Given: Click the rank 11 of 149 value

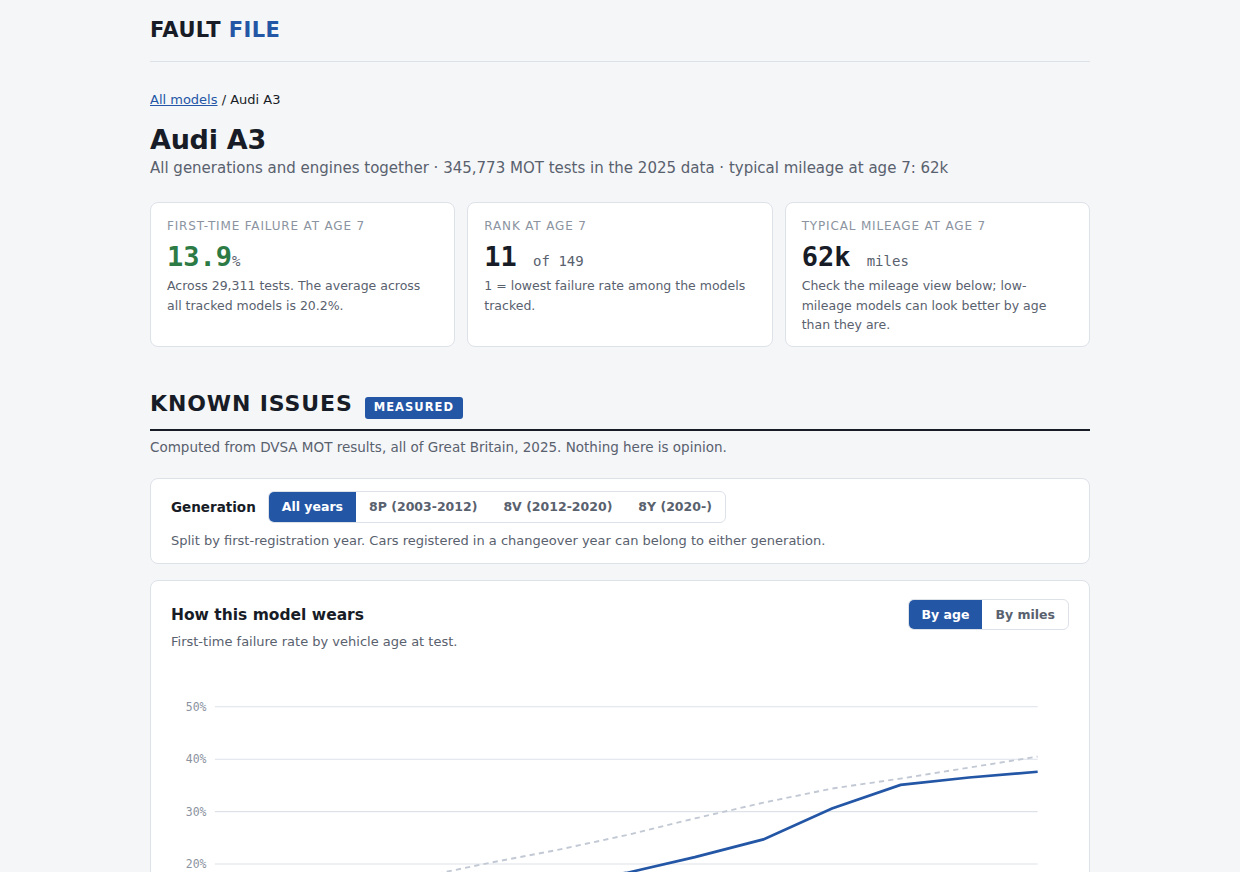Looking at the screenshot, I should click(x=534, y=258).
